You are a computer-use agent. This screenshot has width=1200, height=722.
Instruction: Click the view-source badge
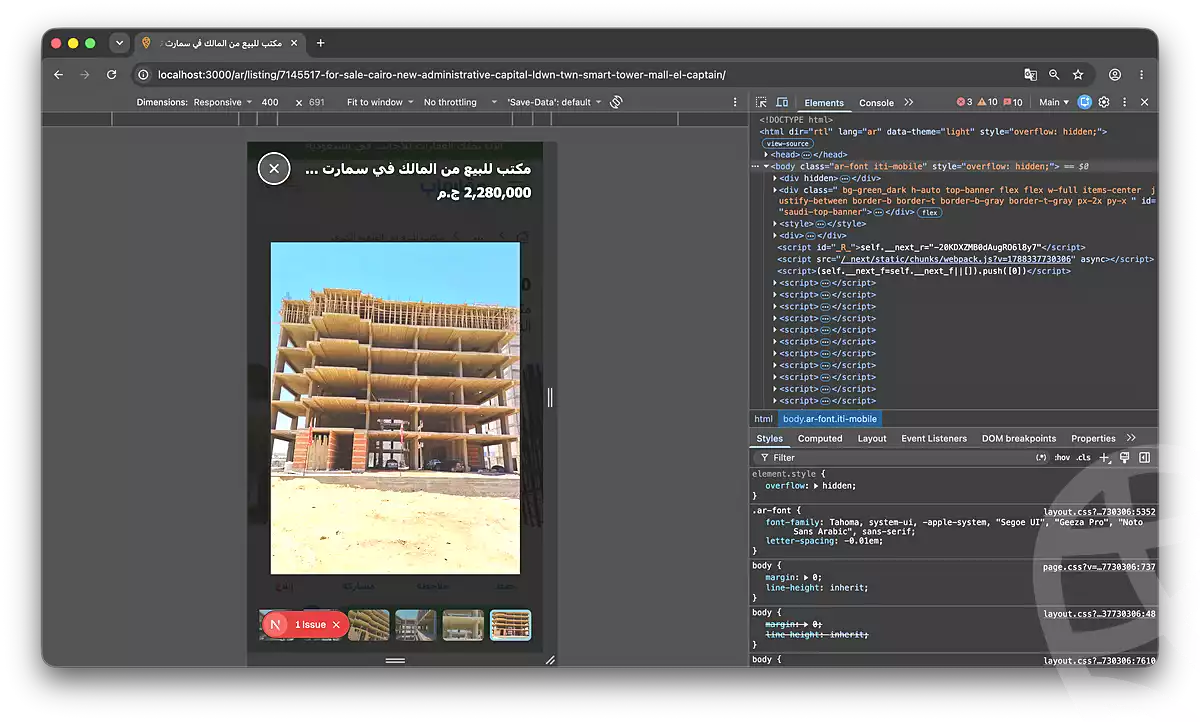coord(788,144)
